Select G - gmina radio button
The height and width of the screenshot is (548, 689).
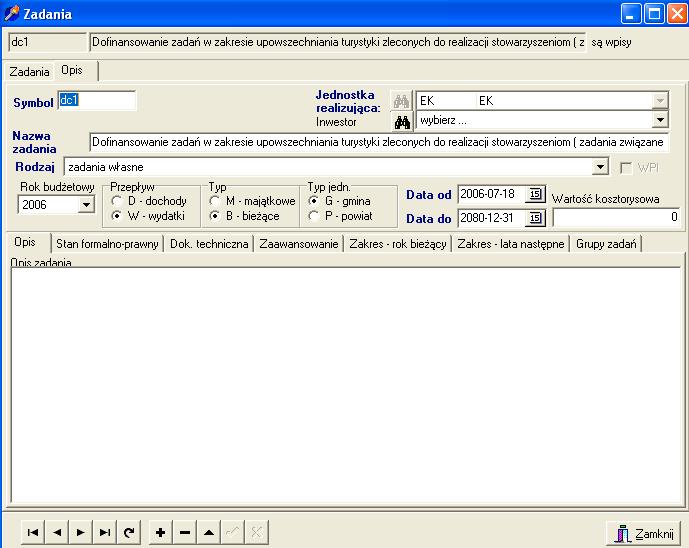coord(314,201)
